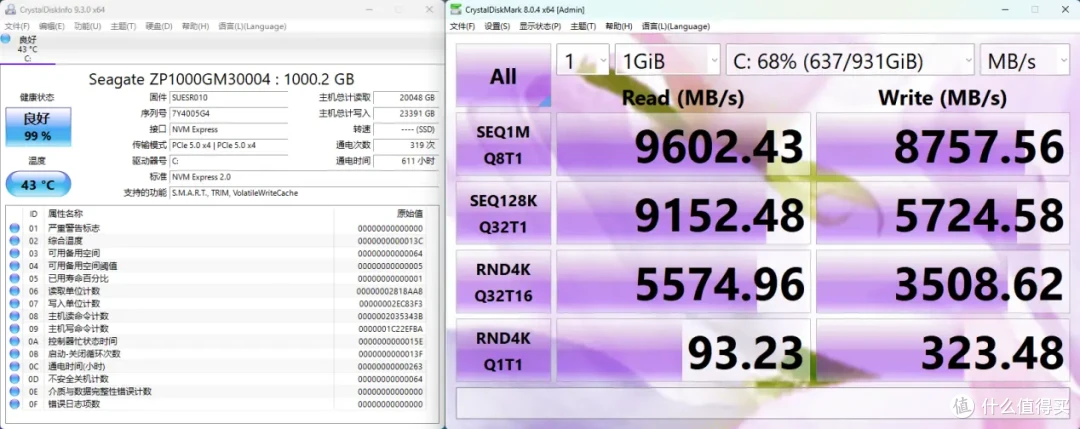Open 帮助(H) menu in CrystalDiskInfo

point(196,26)
